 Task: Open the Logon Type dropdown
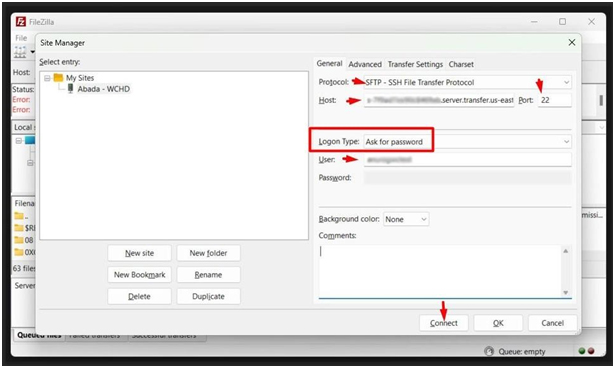click(468, 142)
